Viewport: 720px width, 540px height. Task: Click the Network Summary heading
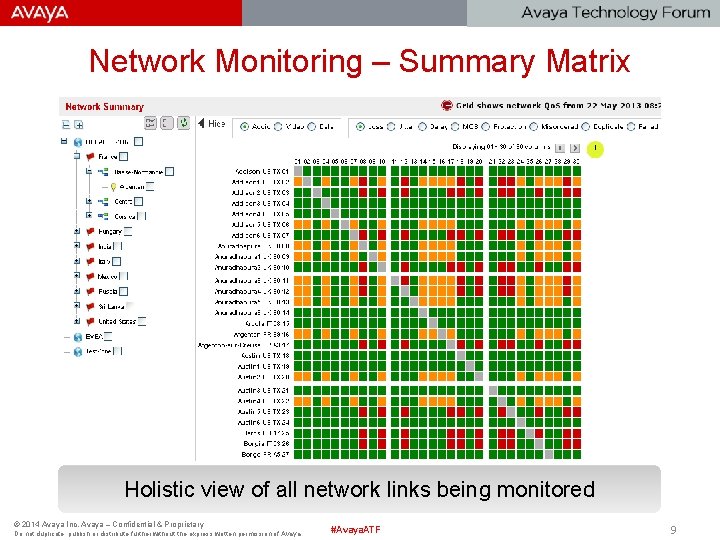pos(105,107)
